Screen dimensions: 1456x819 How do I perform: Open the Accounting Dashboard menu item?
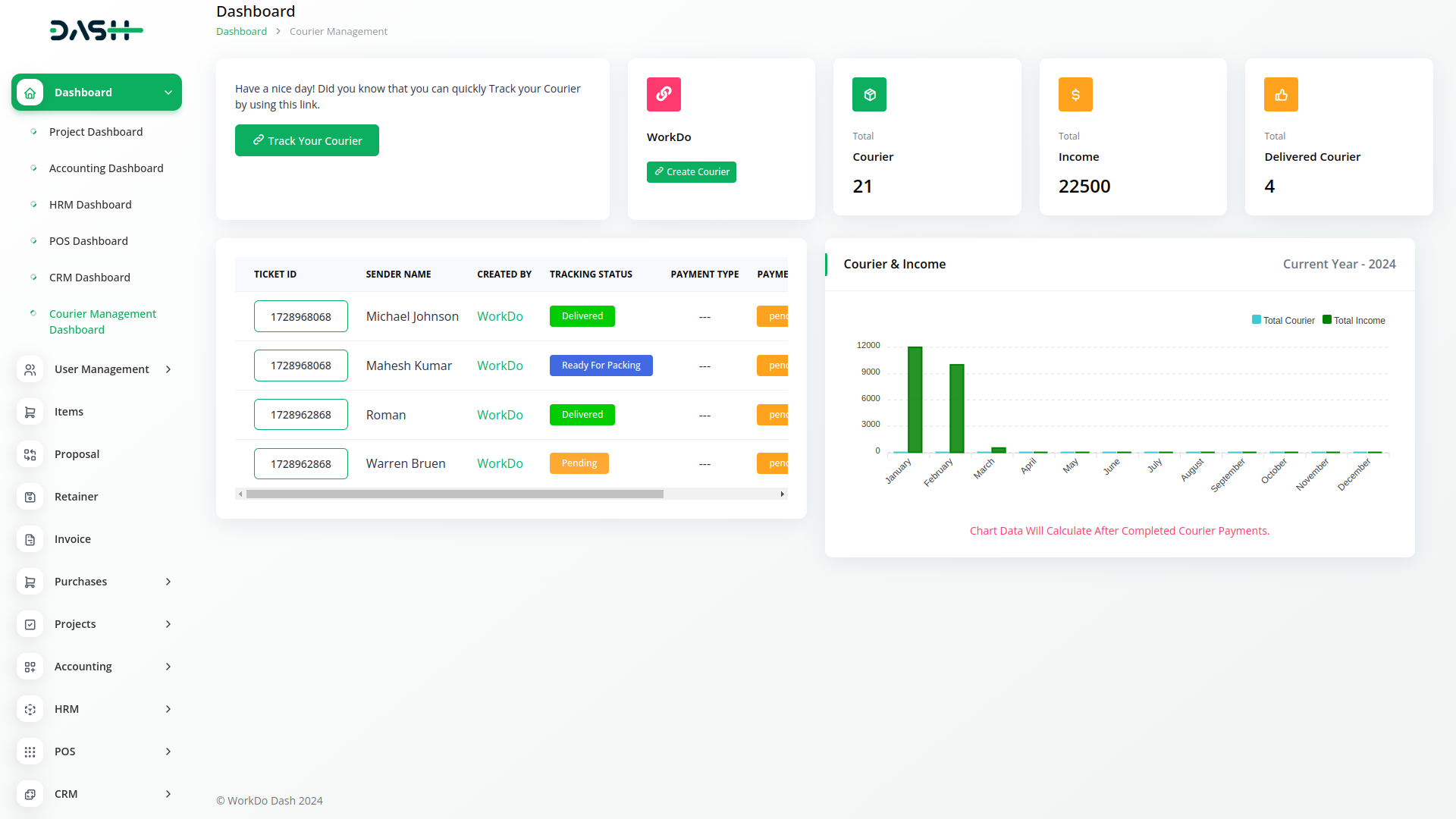tap(106, 168)
